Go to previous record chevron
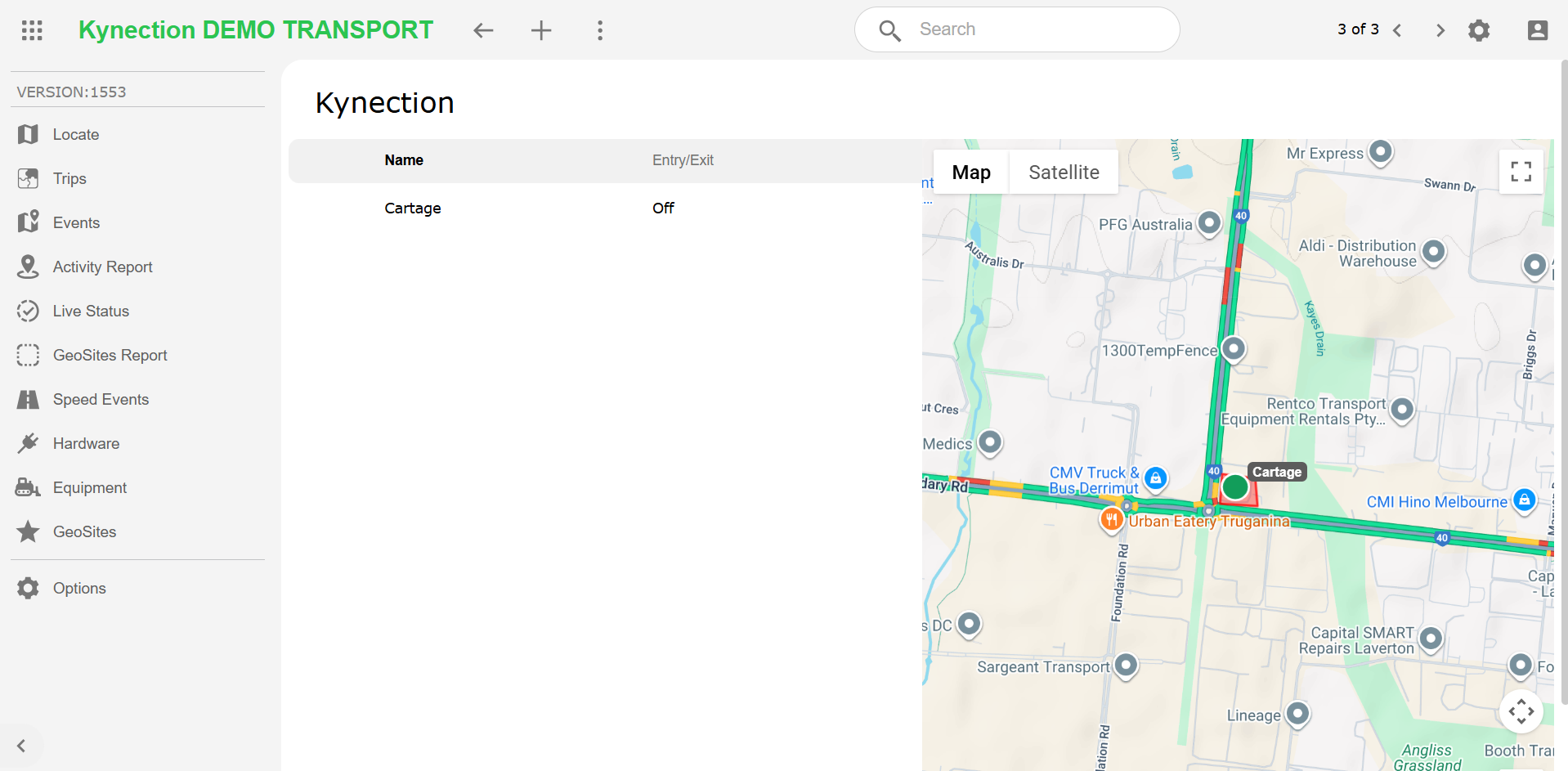This screenshot has height=771, width=1568. coord(1398,30)
